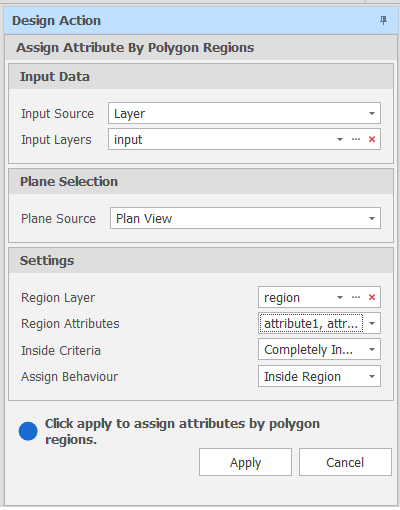
Task: Open the Region Attributes dropdown arrow
Action: coord(372,323)
